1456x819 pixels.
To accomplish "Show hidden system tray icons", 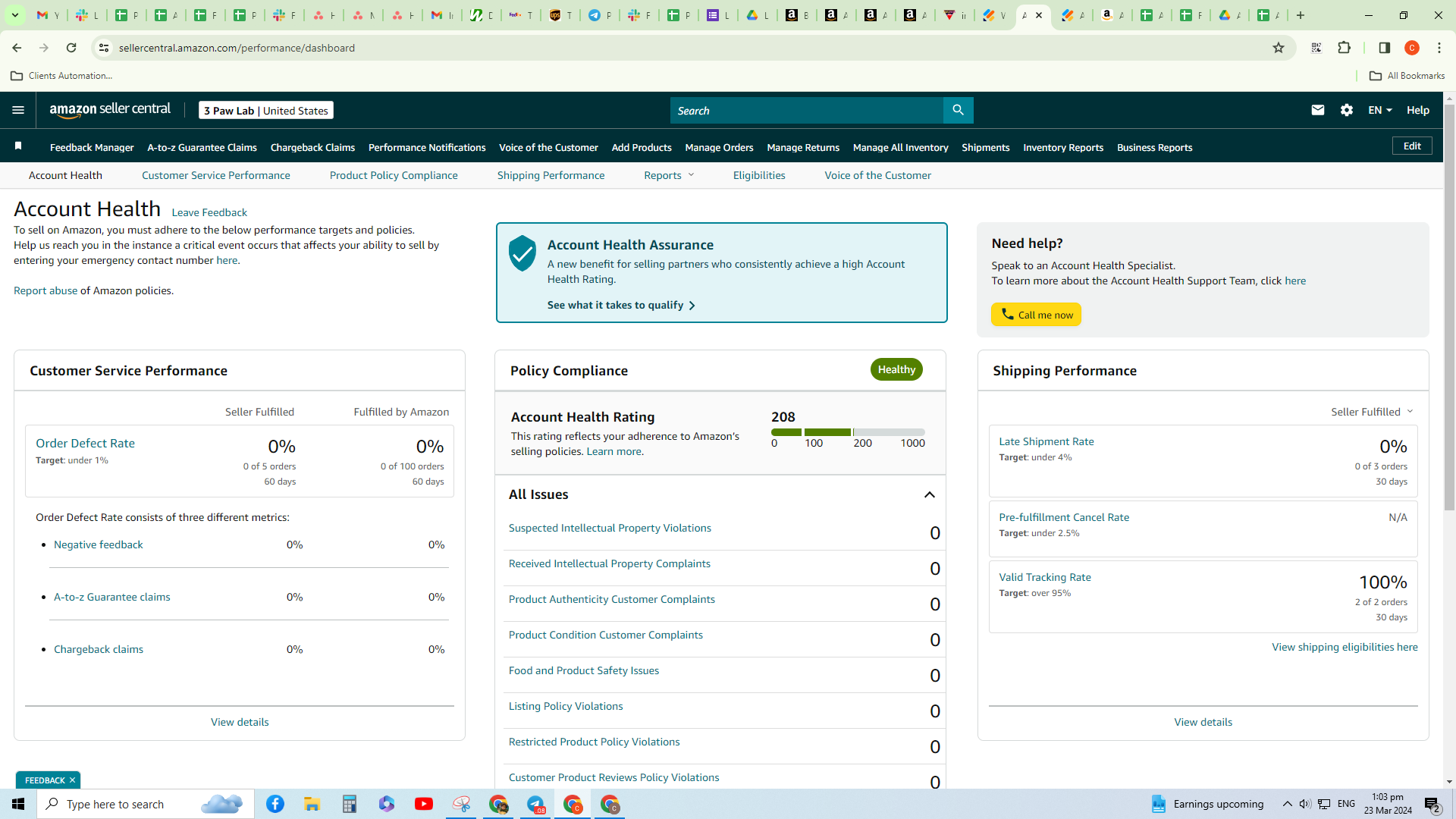I will [1287, 804].
